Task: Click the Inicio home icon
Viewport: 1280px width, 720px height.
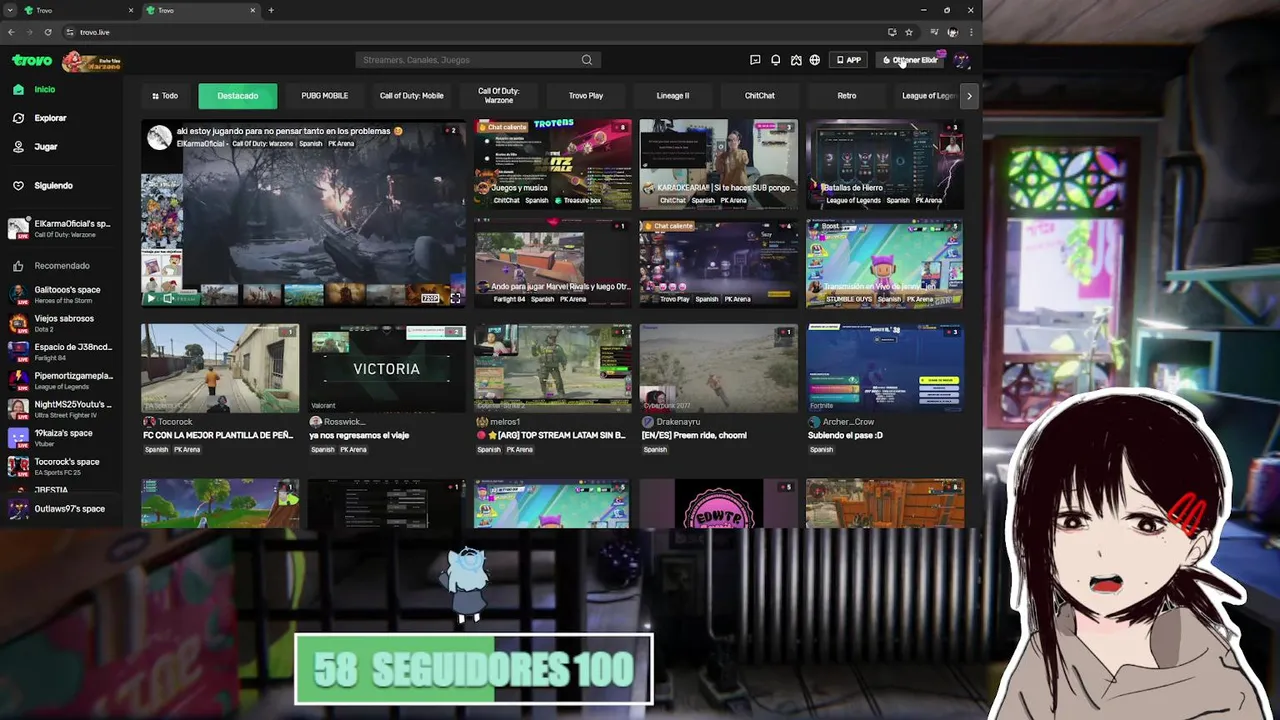Action: (18, 89)
